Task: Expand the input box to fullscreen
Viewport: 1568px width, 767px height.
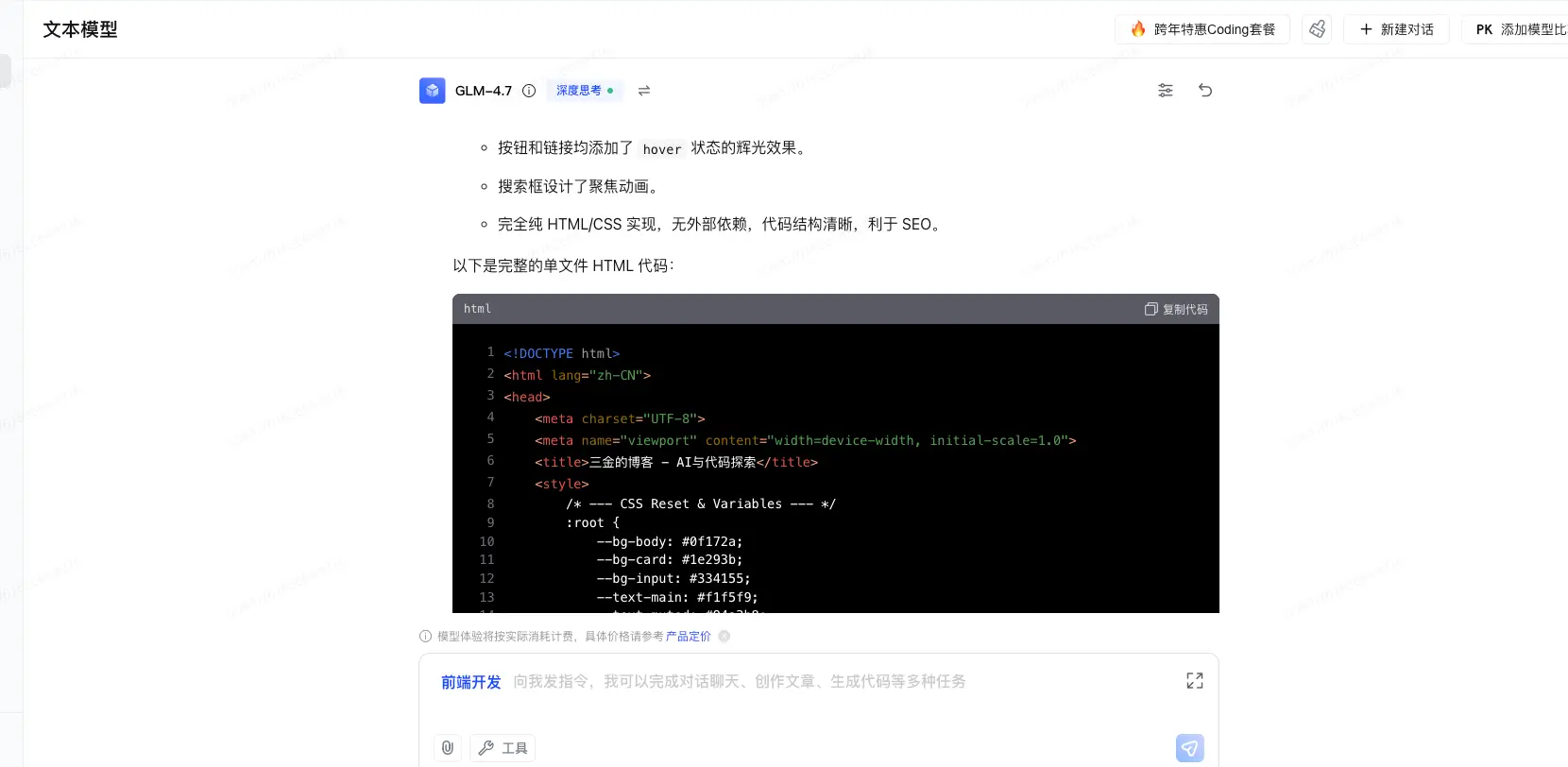Action: pyautogui.click(x=1195, y=681)
